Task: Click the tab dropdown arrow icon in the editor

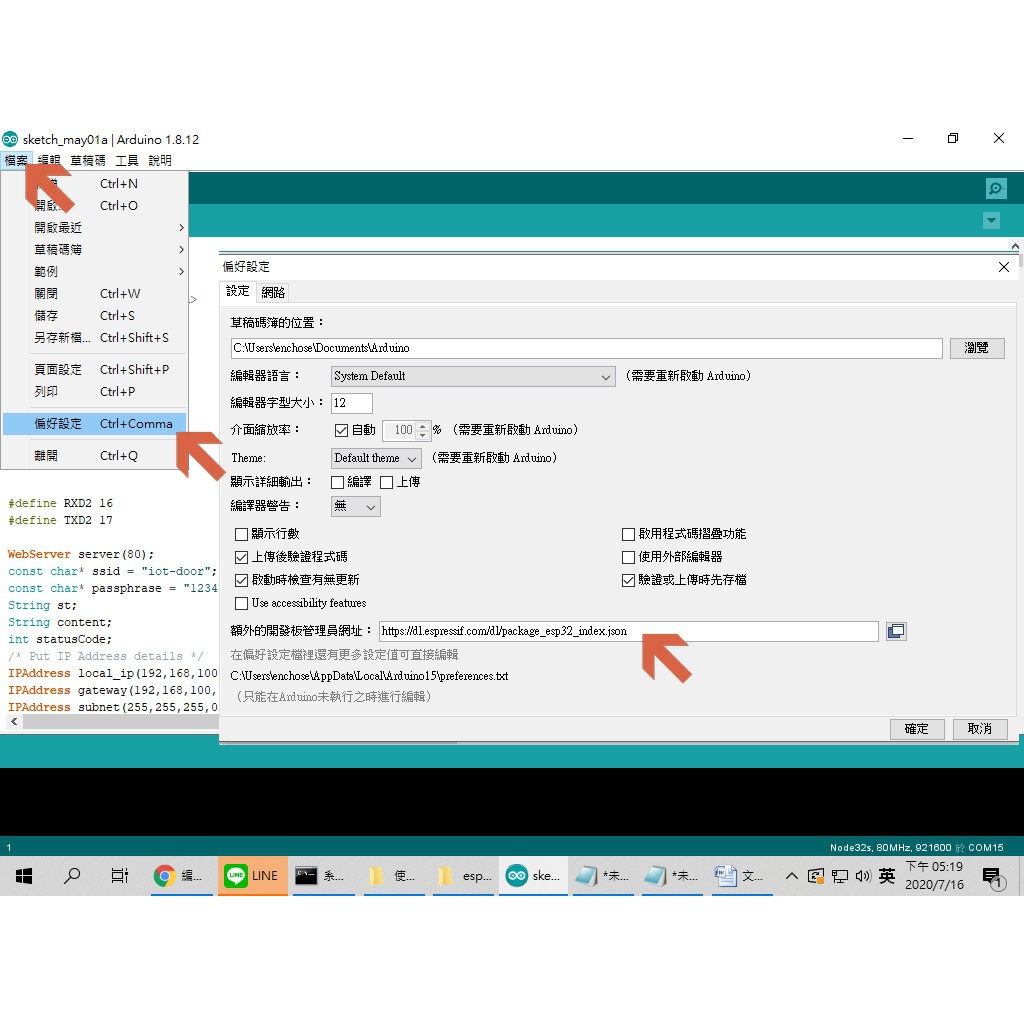Action: [x=991, y=221]
